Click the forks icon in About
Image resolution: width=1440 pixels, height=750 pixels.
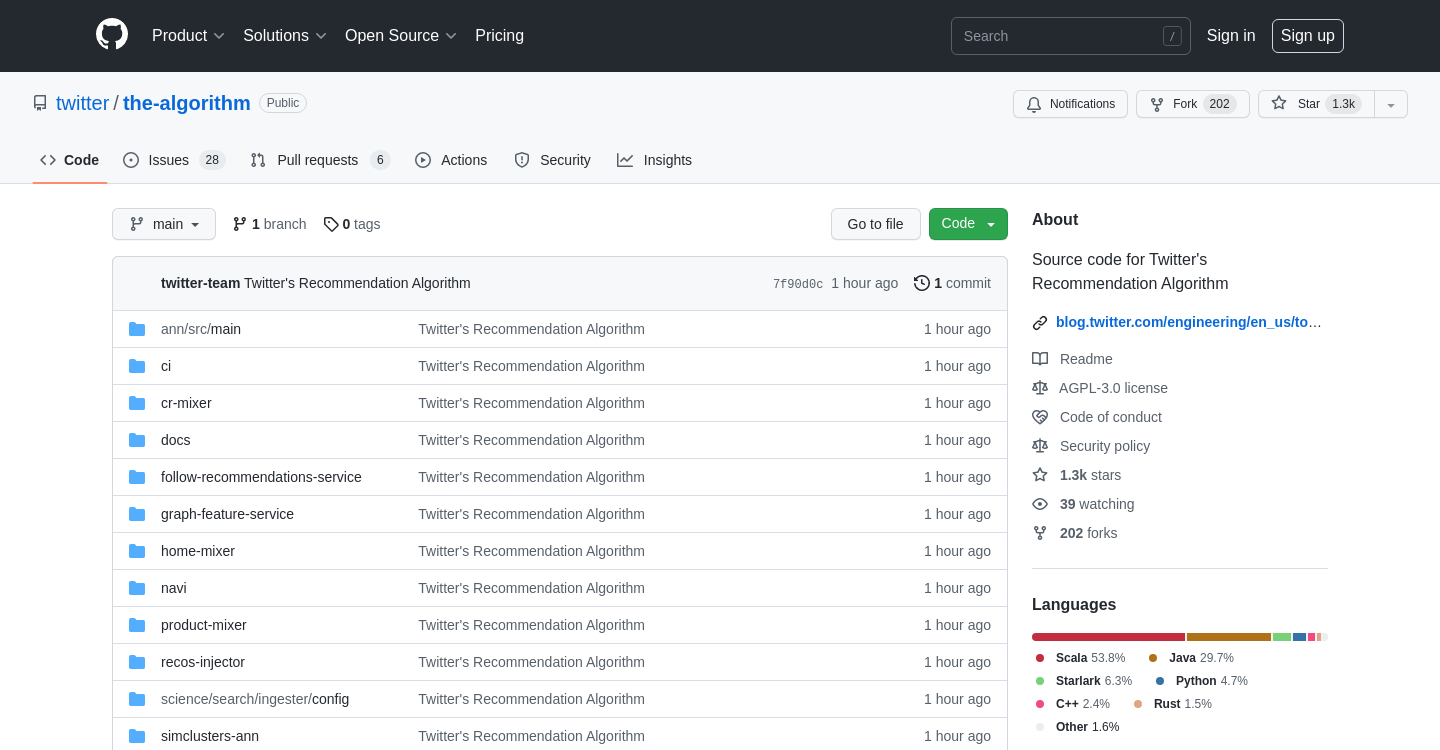pos(1040,533)
